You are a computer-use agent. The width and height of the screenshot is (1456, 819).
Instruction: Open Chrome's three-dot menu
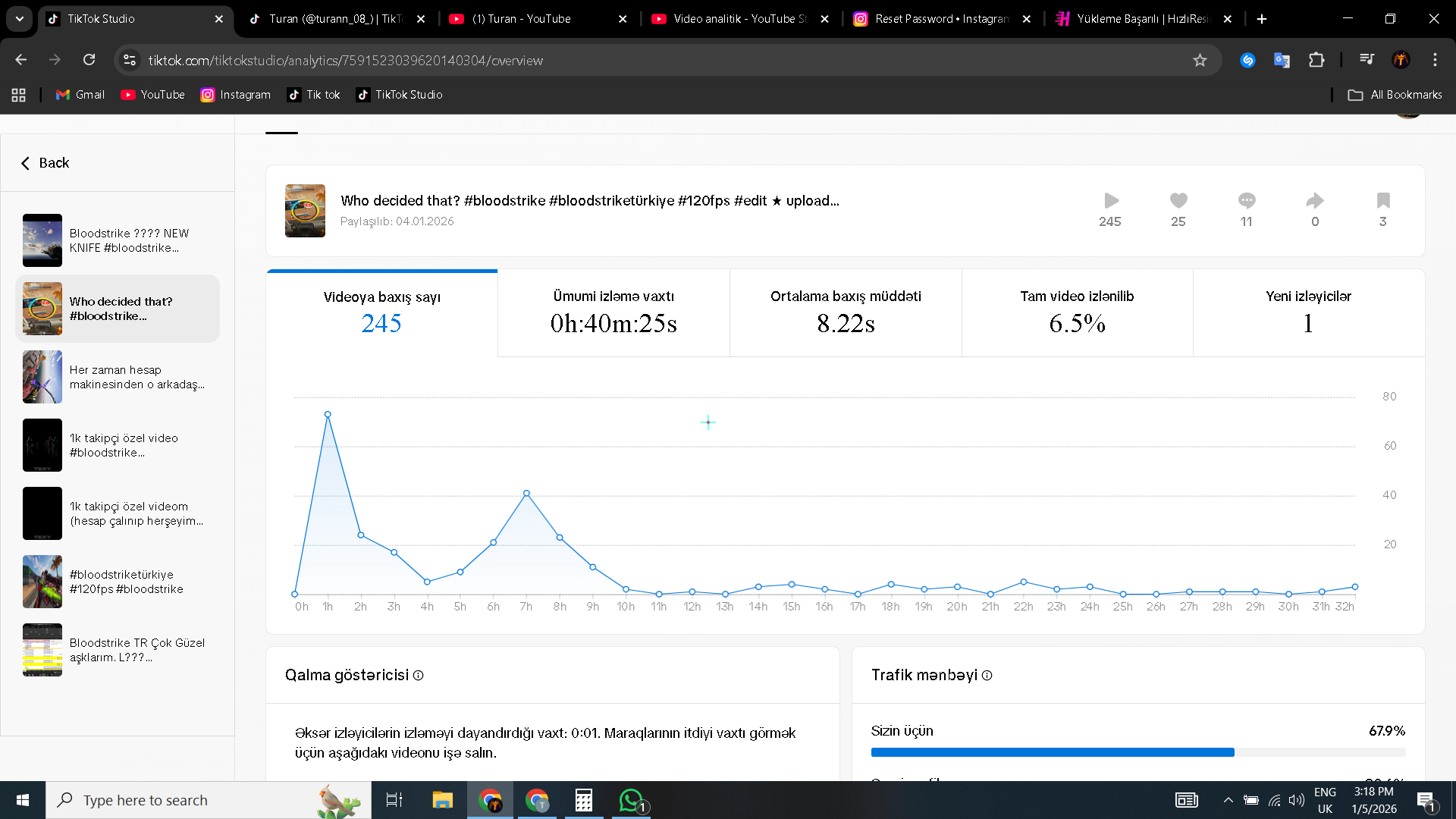point(1435,59)
